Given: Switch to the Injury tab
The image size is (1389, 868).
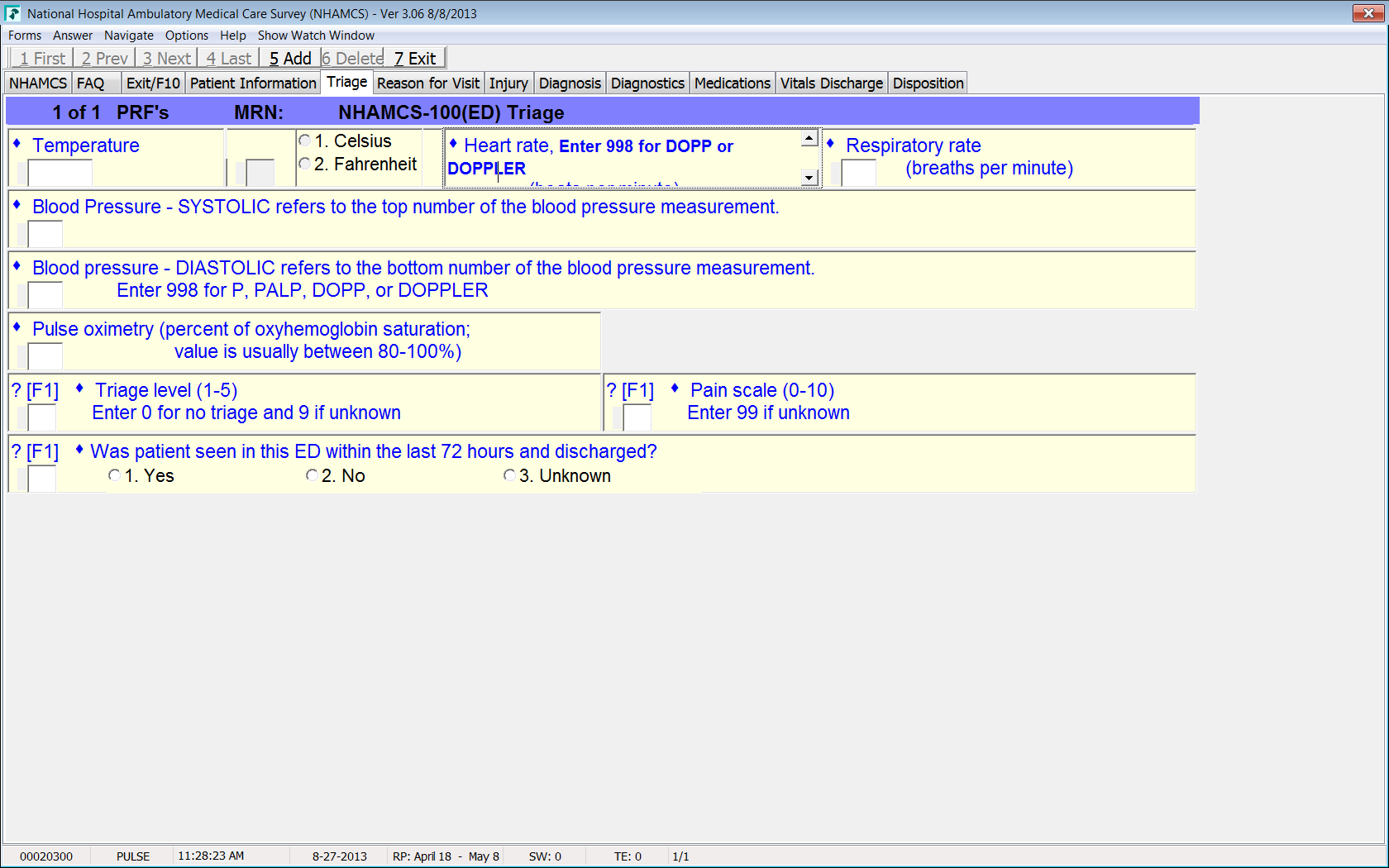Looking at the screenshot, I should click(508, 83).
